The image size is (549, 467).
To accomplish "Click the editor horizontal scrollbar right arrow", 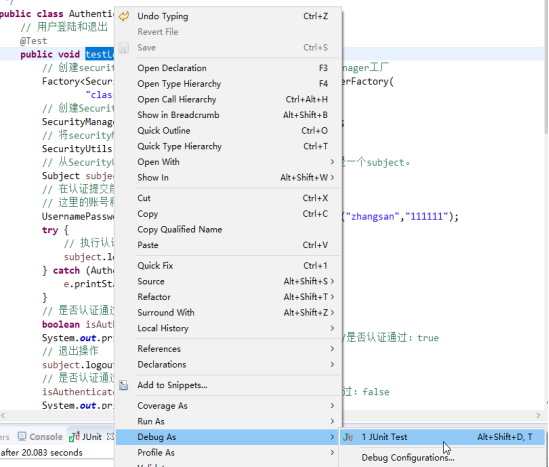I will pos(538,416).
